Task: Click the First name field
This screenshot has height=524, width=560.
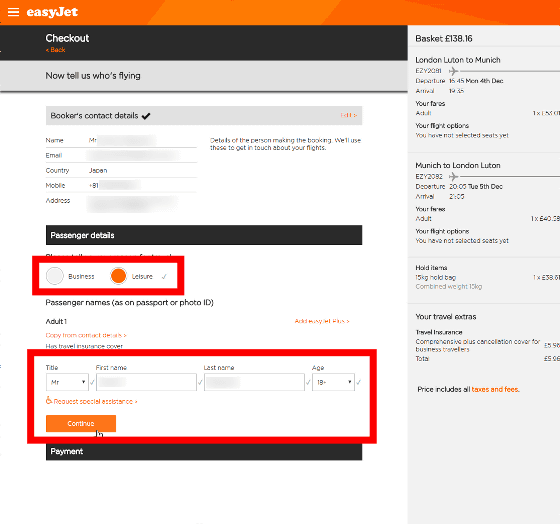Action: 146,382
